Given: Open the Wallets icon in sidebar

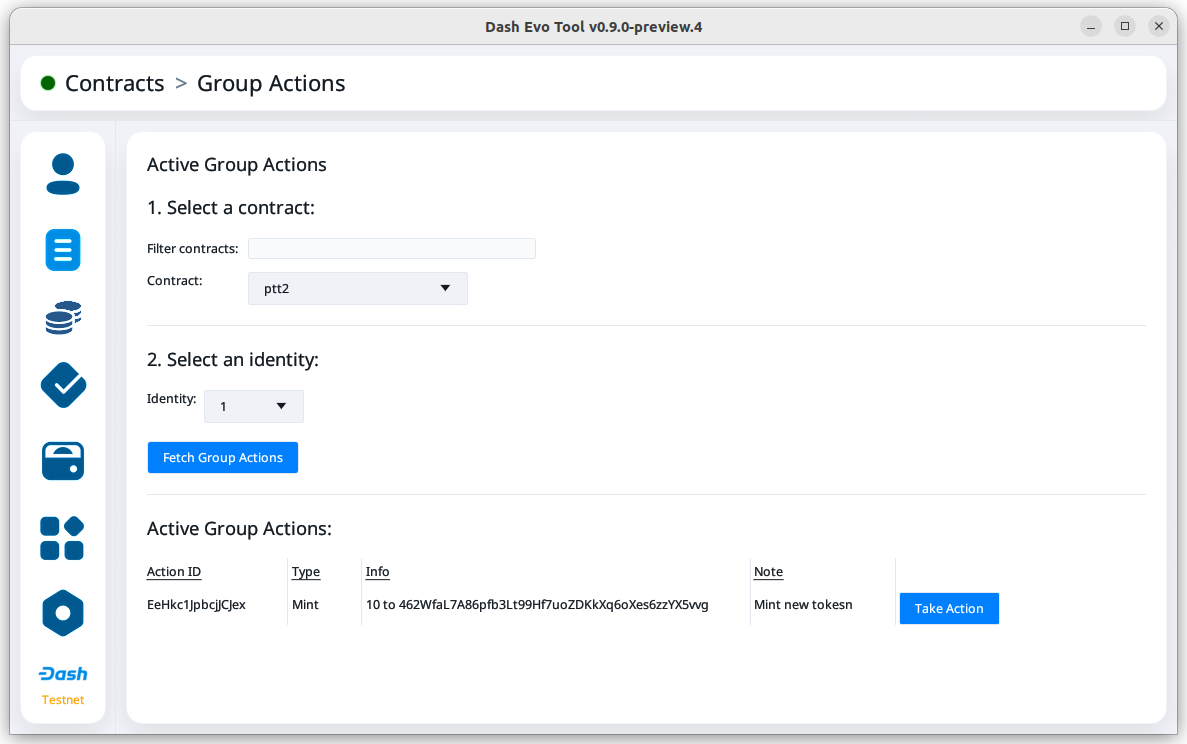Looking at the screenshot, I should pos(63,461).
